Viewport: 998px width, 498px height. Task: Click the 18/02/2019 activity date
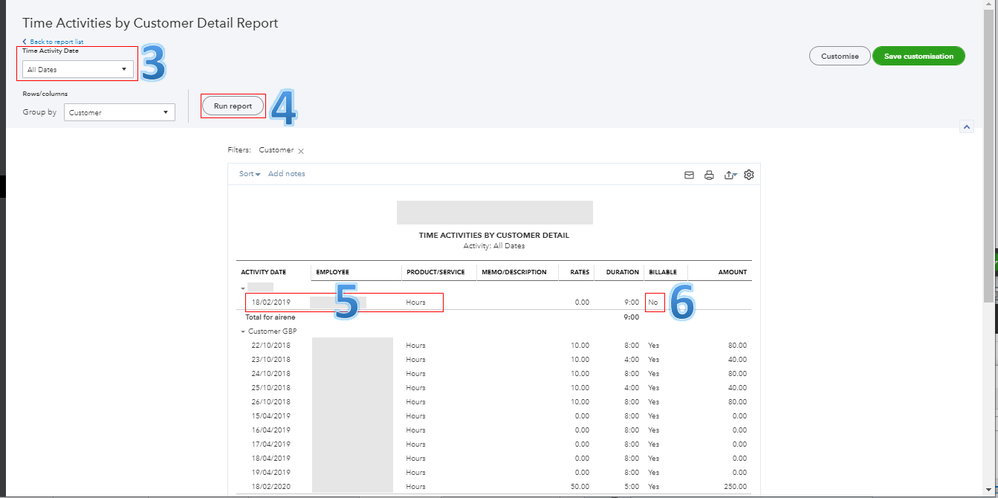tap(272, 302)
